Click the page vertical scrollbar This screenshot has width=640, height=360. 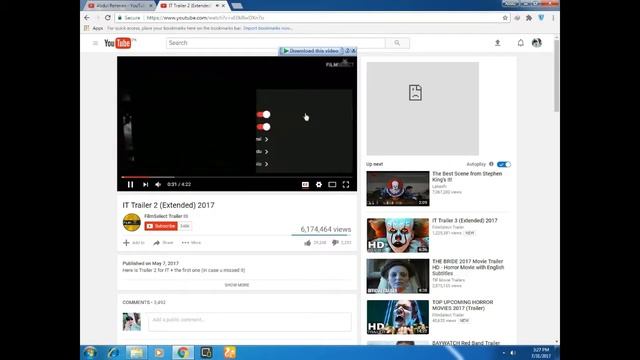[x=556, y=76]
